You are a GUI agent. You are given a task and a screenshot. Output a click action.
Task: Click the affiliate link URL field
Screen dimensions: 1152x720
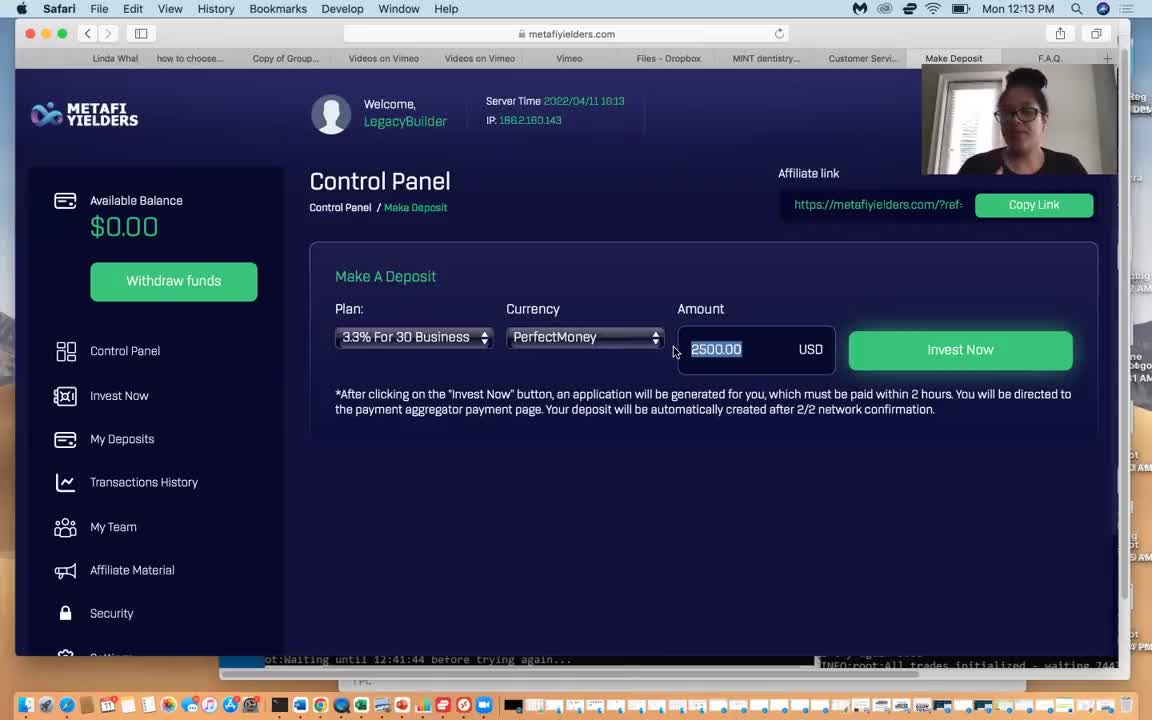coord(878,205)
